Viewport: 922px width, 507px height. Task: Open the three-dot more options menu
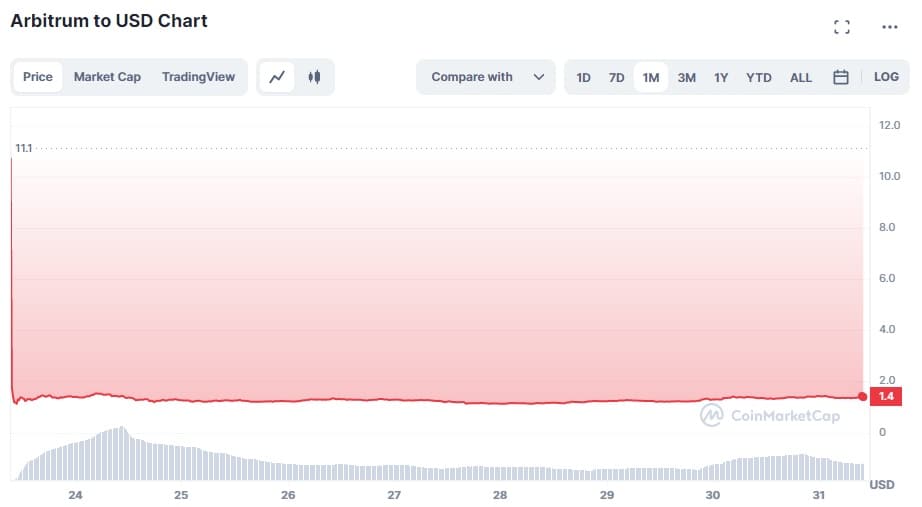(889, 27)
